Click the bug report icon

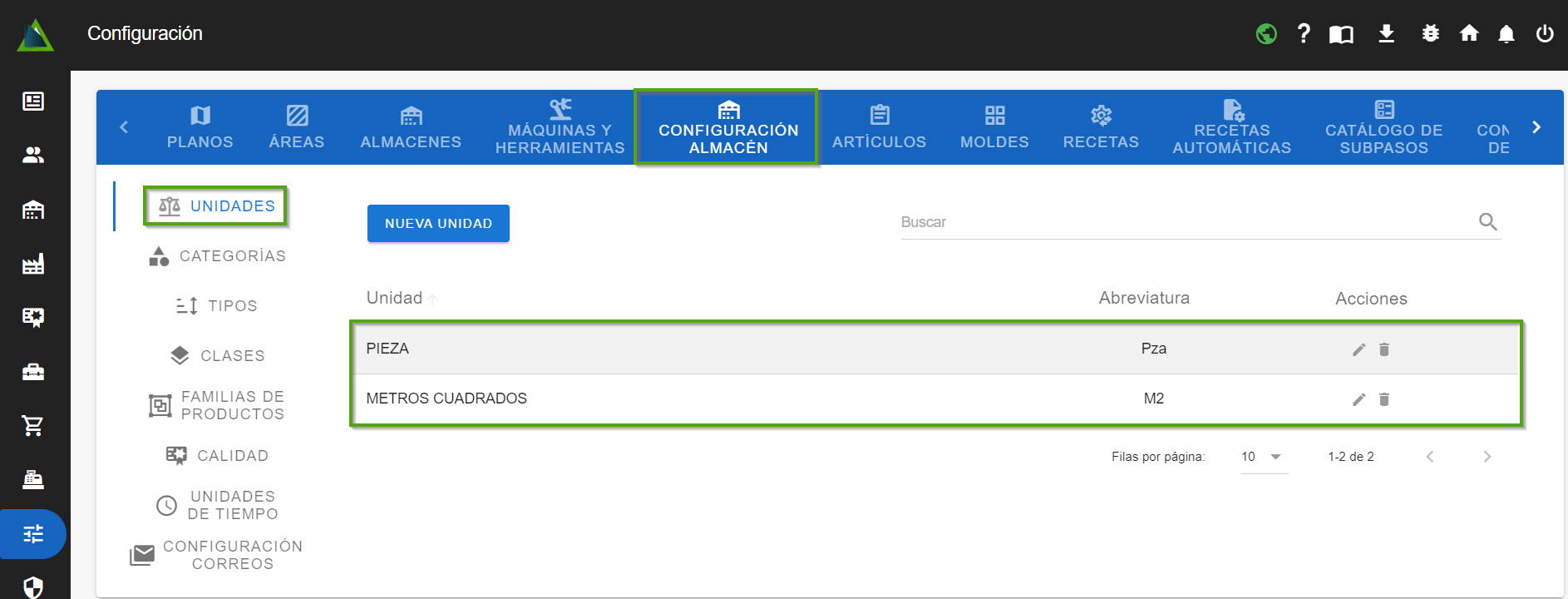(x=1430, y=33)
